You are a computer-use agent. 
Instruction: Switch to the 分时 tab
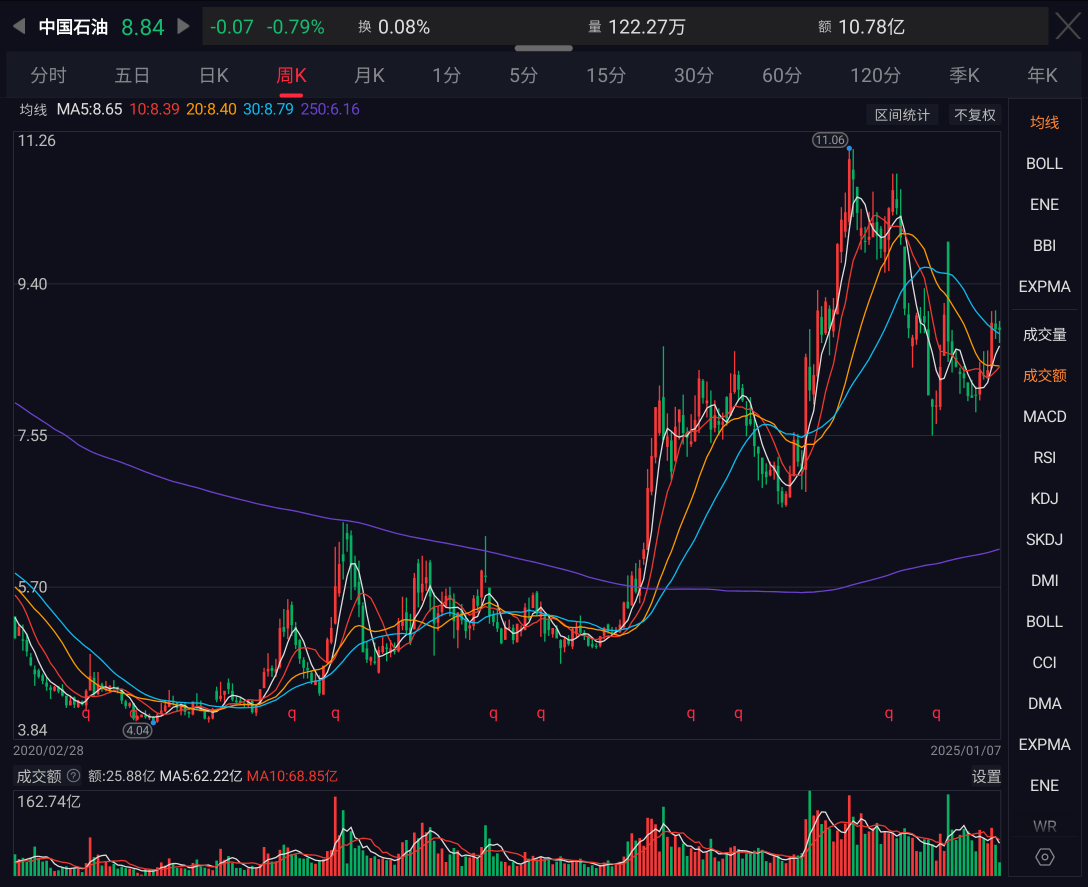[x=48, y=75]
